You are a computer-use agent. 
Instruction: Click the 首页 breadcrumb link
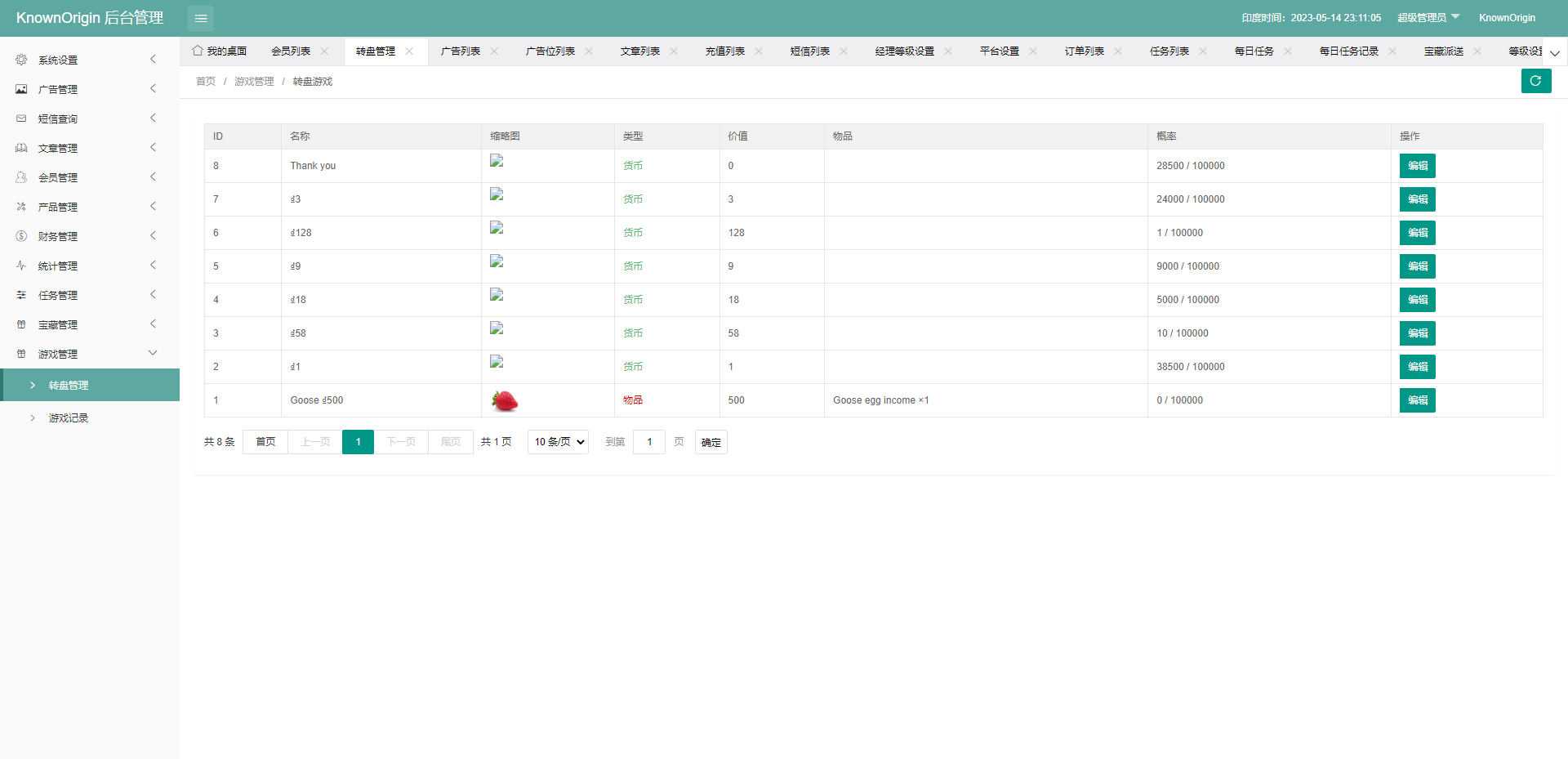[x=206, y=82]
